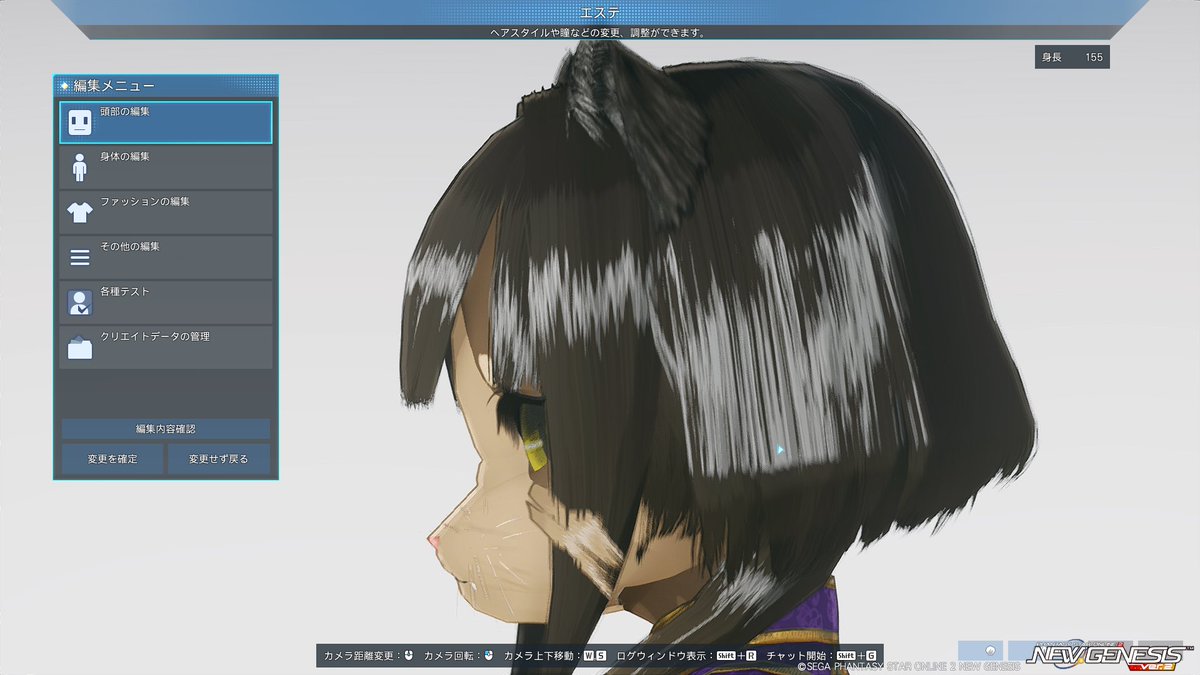
Task: Click the カメラ上下移動 W S key hint
Action: tap(555, 656)
